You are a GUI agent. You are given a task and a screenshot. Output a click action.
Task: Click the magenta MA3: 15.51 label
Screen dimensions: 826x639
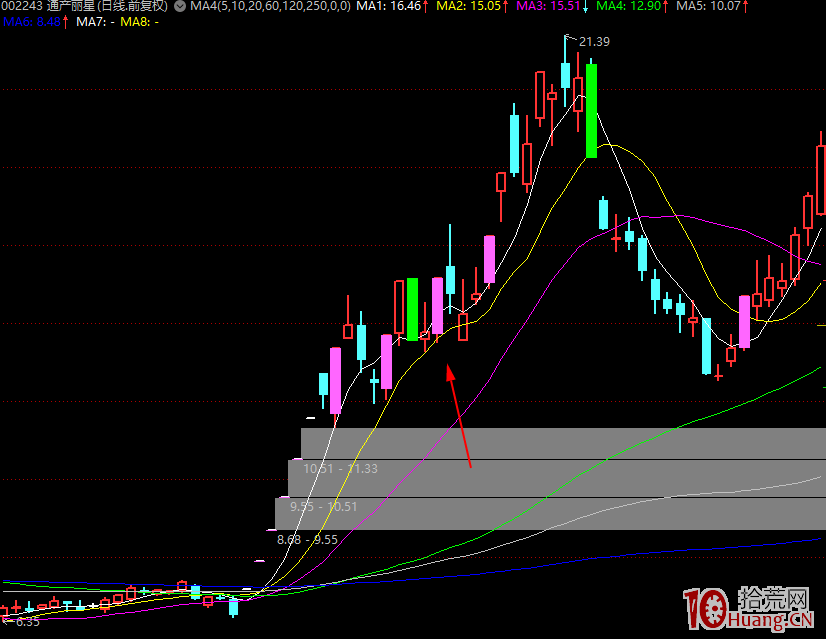pyautogui.click(x=551, y=6)
